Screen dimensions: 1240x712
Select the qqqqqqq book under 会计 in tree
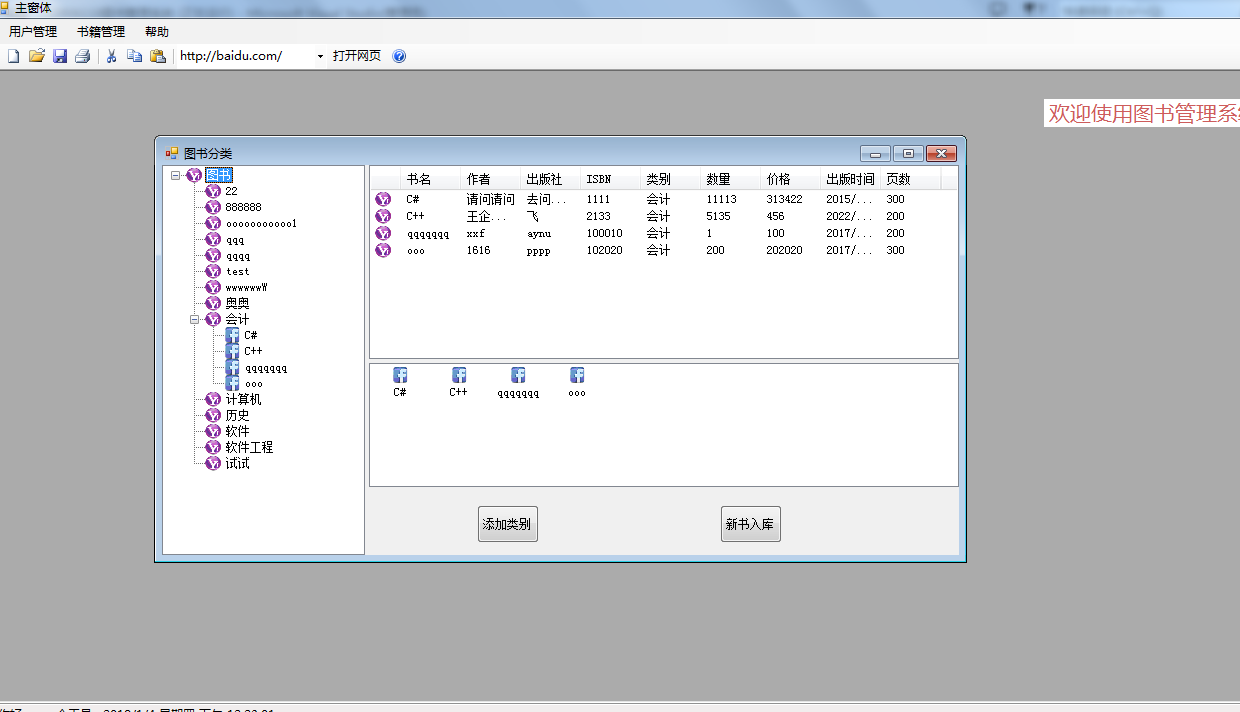266,367
